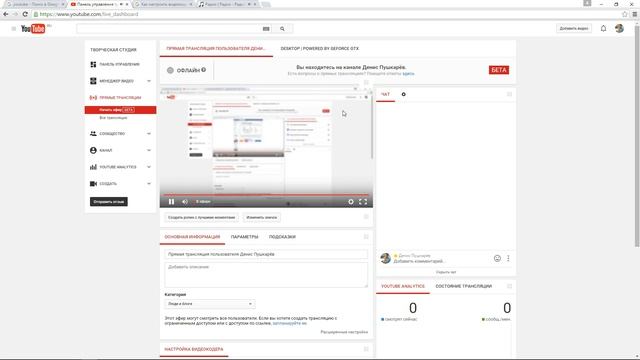Select the Начать эфир sidebar item
The width and height of the screenshot is (640, 360).
(x=120, y=110)
